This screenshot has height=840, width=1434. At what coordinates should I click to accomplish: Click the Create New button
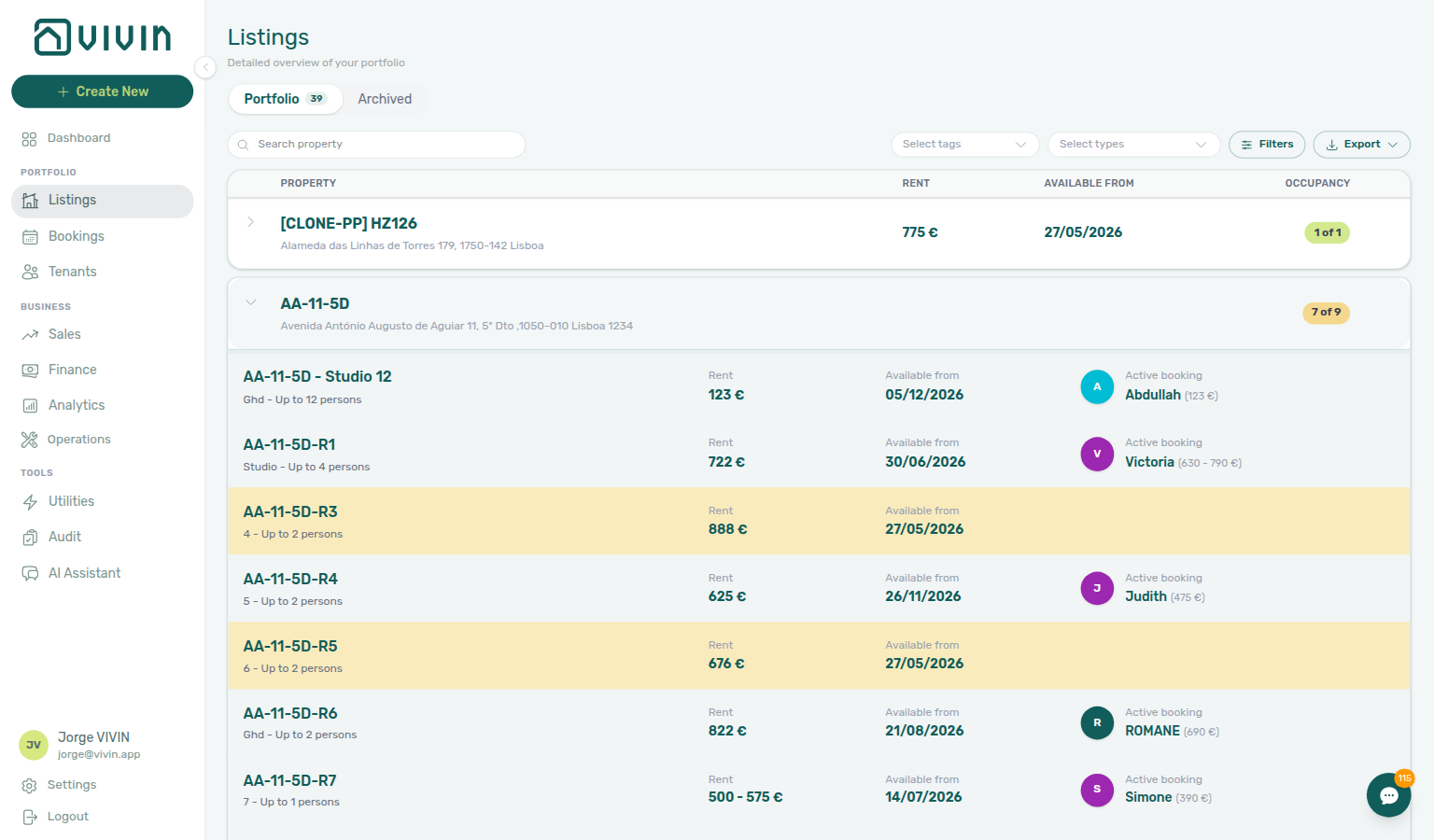point(102,91)
